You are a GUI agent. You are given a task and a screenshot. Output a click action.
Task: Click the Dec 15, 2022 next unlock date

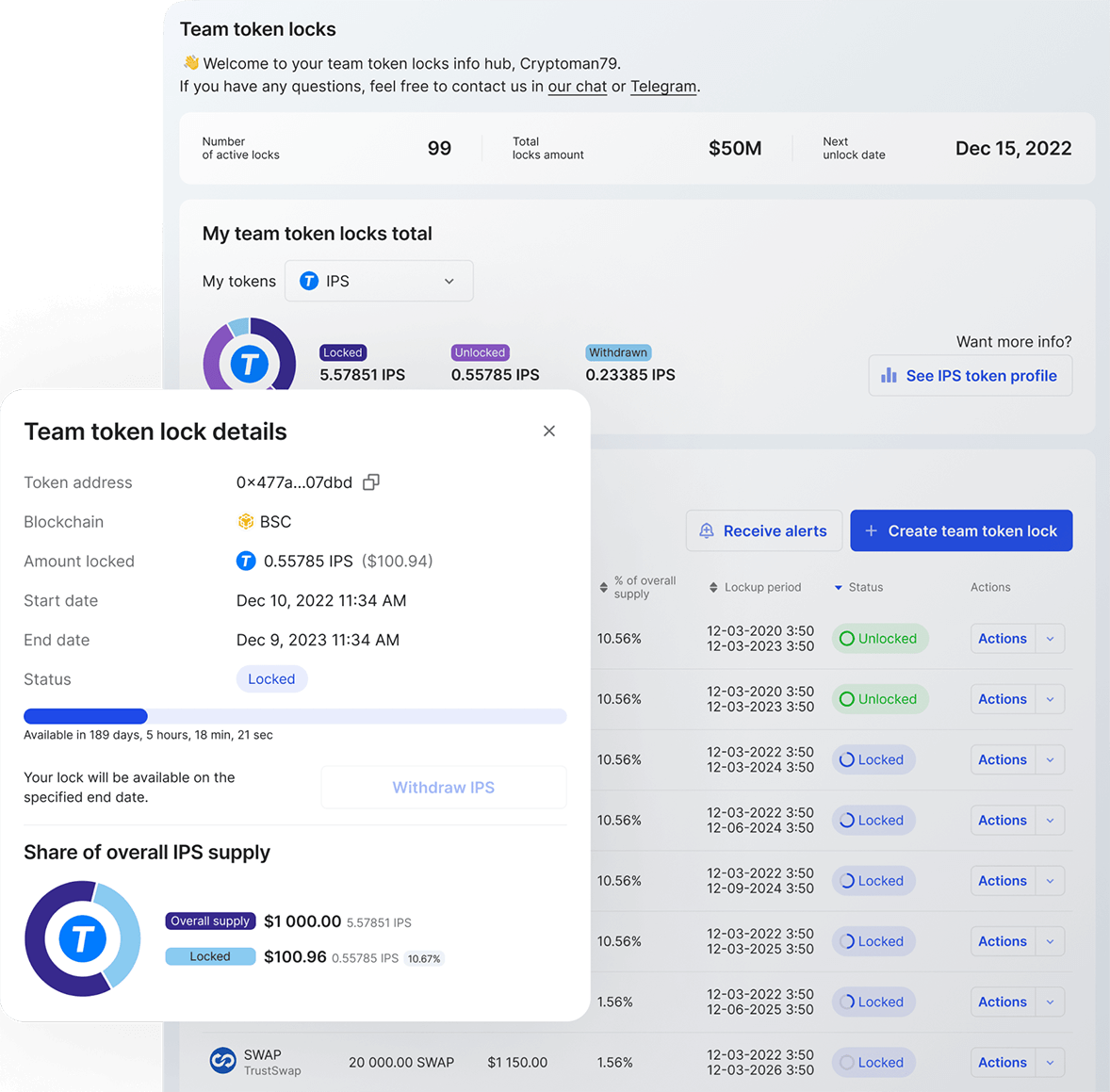(1013, 148)
